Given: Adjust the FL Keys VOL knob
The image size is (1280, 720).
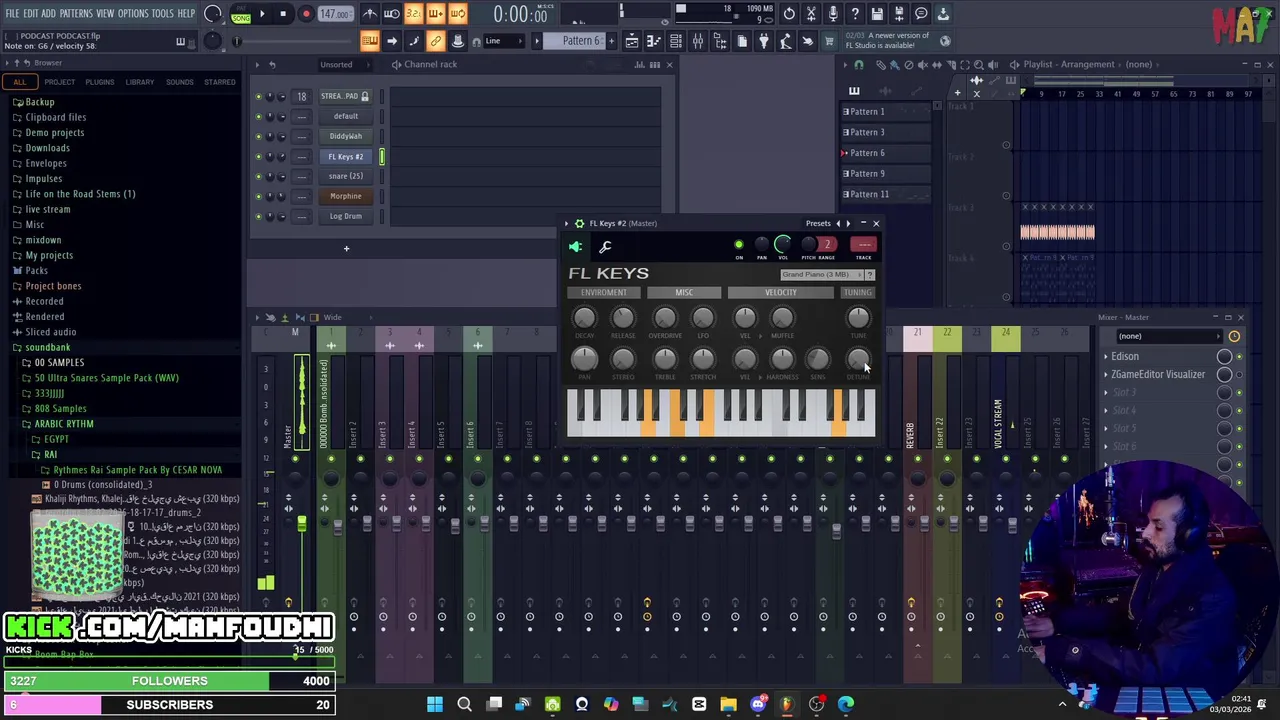Looking at the screenshot, I should coord(783,245).
